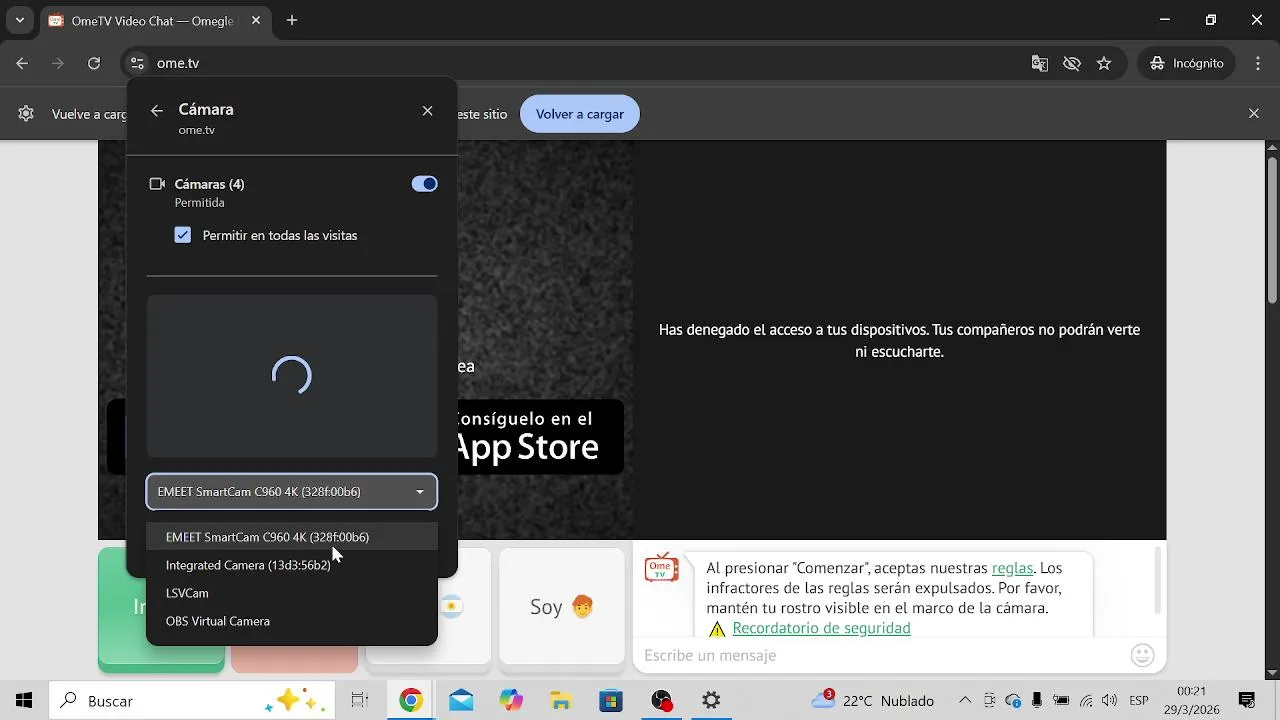Dismiss the reload infobar
Image resolution: width=1280 pixels, height=720 pixels.
coord(1254,114)
